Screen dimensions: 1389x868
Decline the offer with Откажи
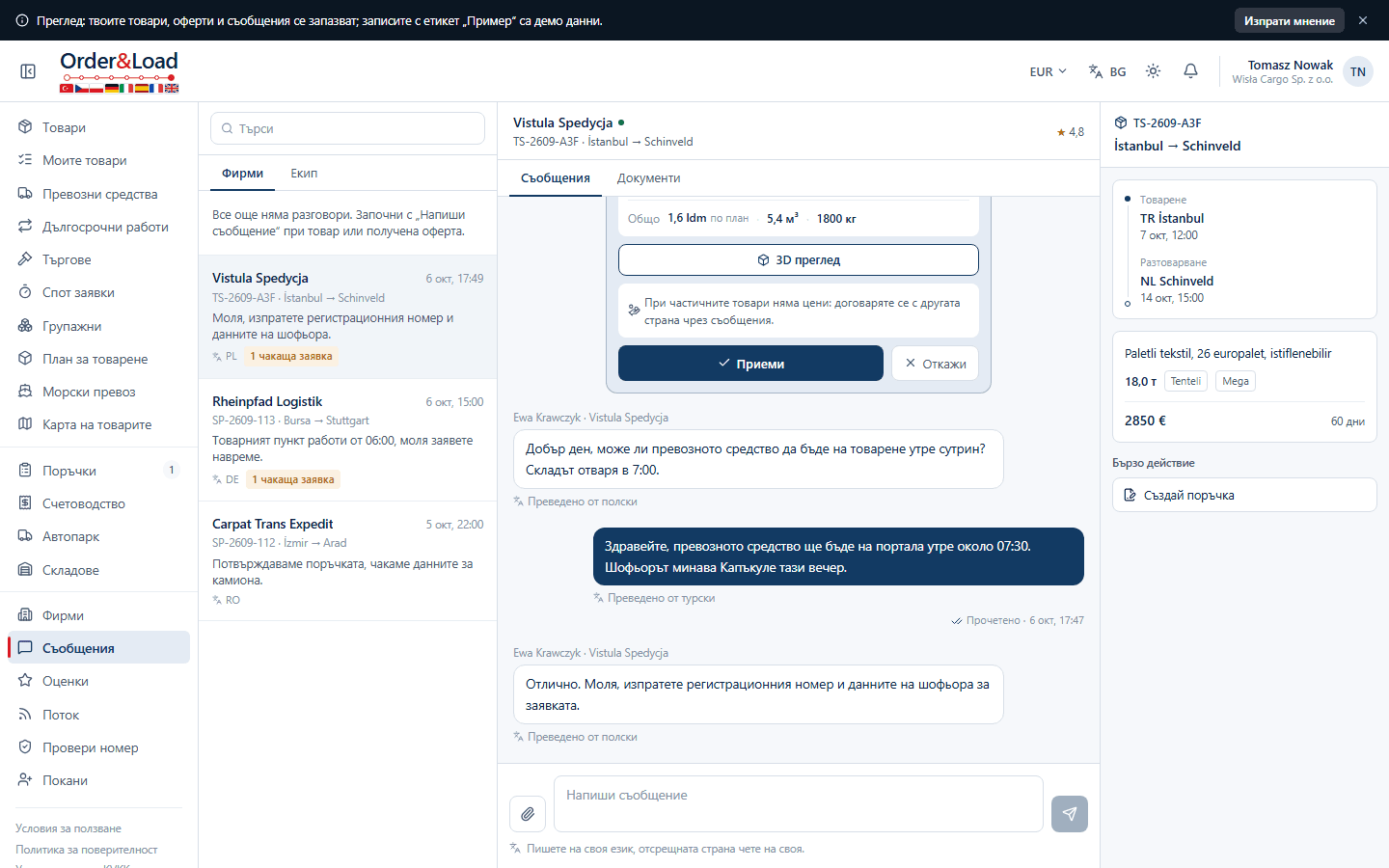pyautogui.click(x=935, y=364)
